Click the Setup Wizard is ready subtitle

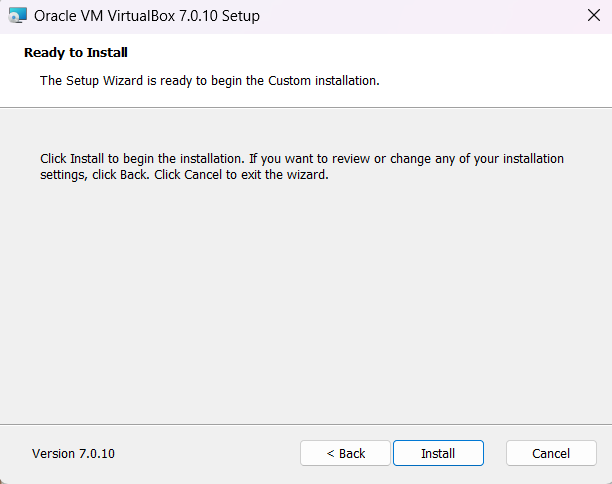coord(210,81)
